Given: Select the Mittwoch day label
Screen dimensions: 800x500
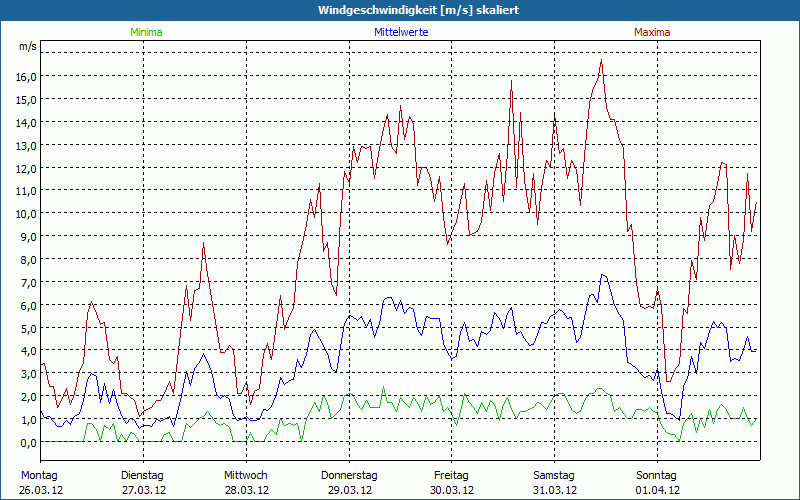Looking at the screenshot, I should [246, 475].
